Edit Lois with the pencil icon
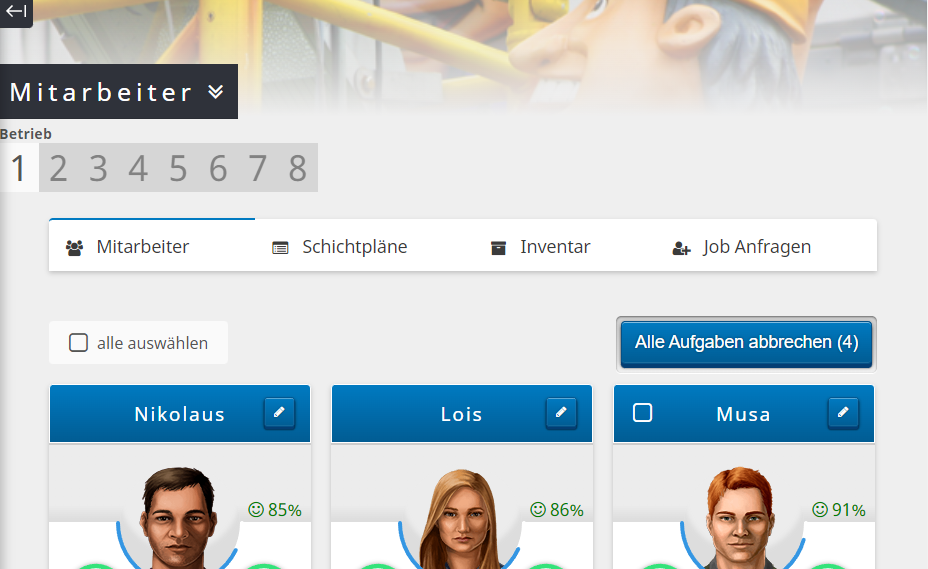Image resolution: width=928 pixels, height=569 pixels. tap(561, 413)
